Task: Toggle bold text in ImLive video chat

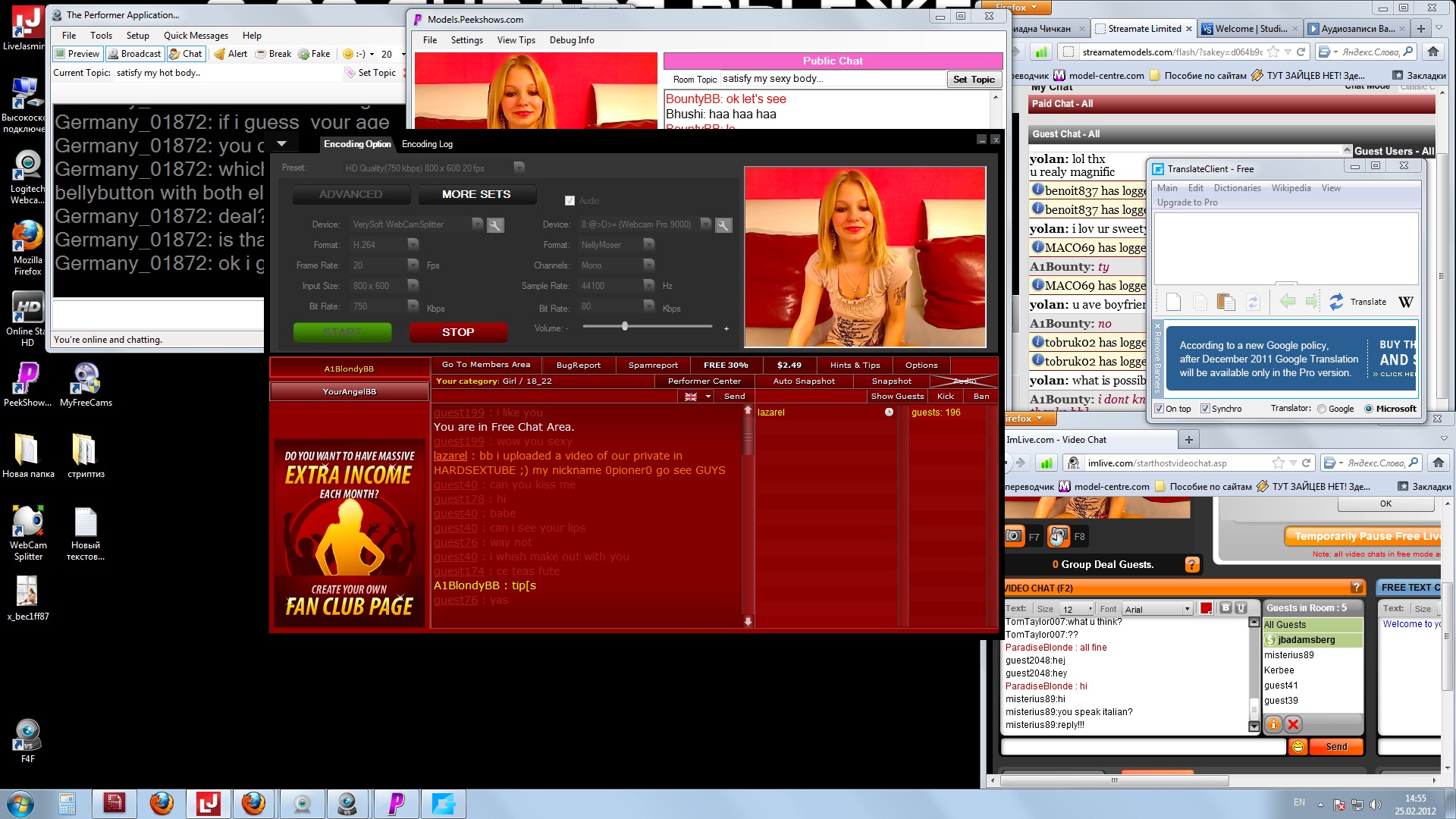Action: pyautogui.click(x=1225, y=608)
